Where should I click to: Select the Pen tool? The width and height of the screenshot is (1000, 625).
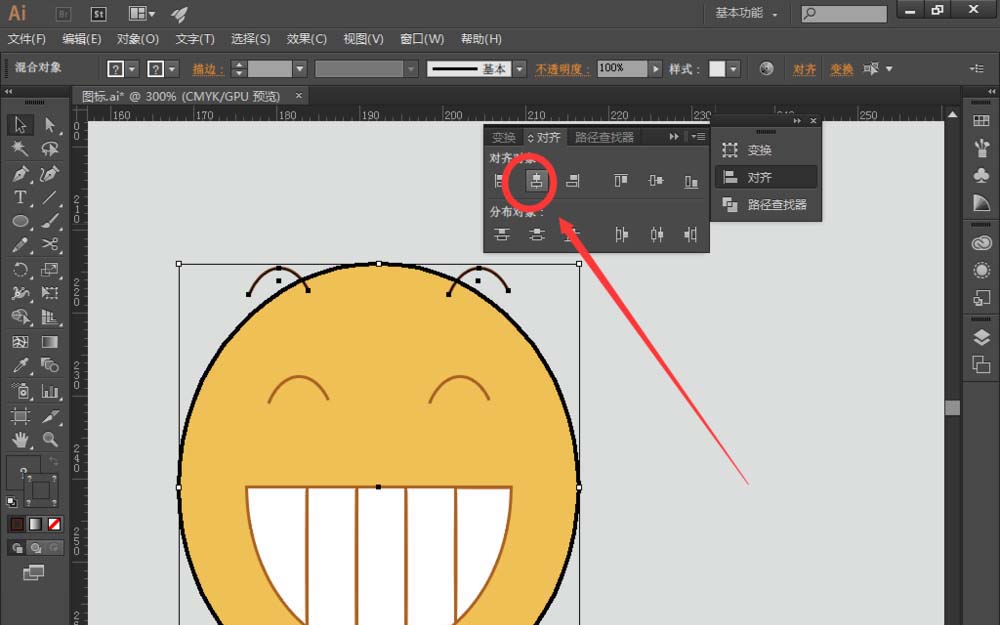click(x=20, y=173)
